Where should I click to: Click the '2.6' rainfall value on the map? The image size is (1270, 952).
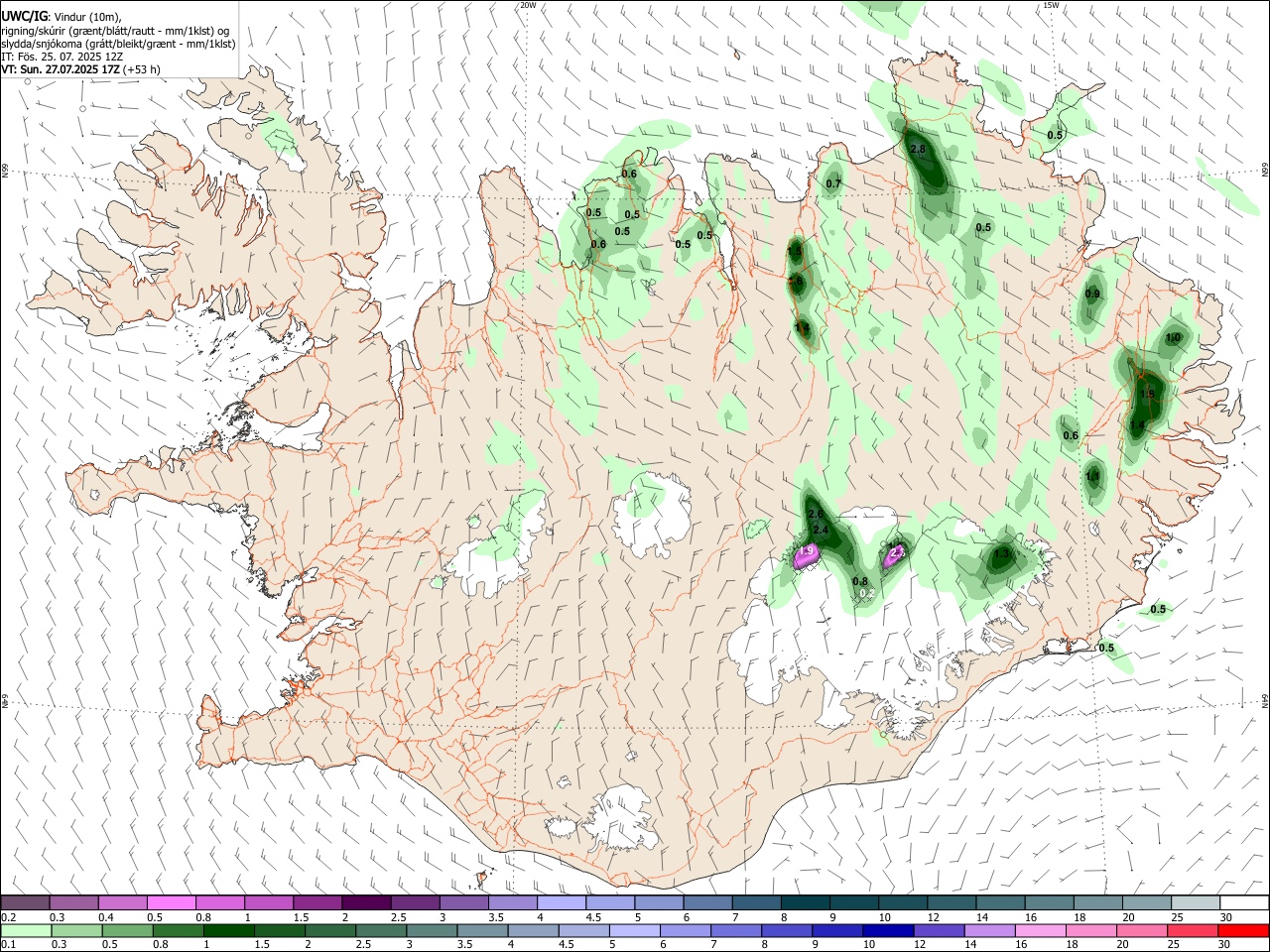point(816,515)
